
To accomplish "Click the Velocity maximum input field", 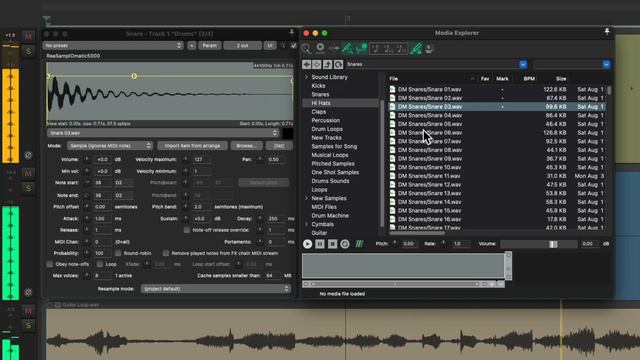I will coord(202,160).
